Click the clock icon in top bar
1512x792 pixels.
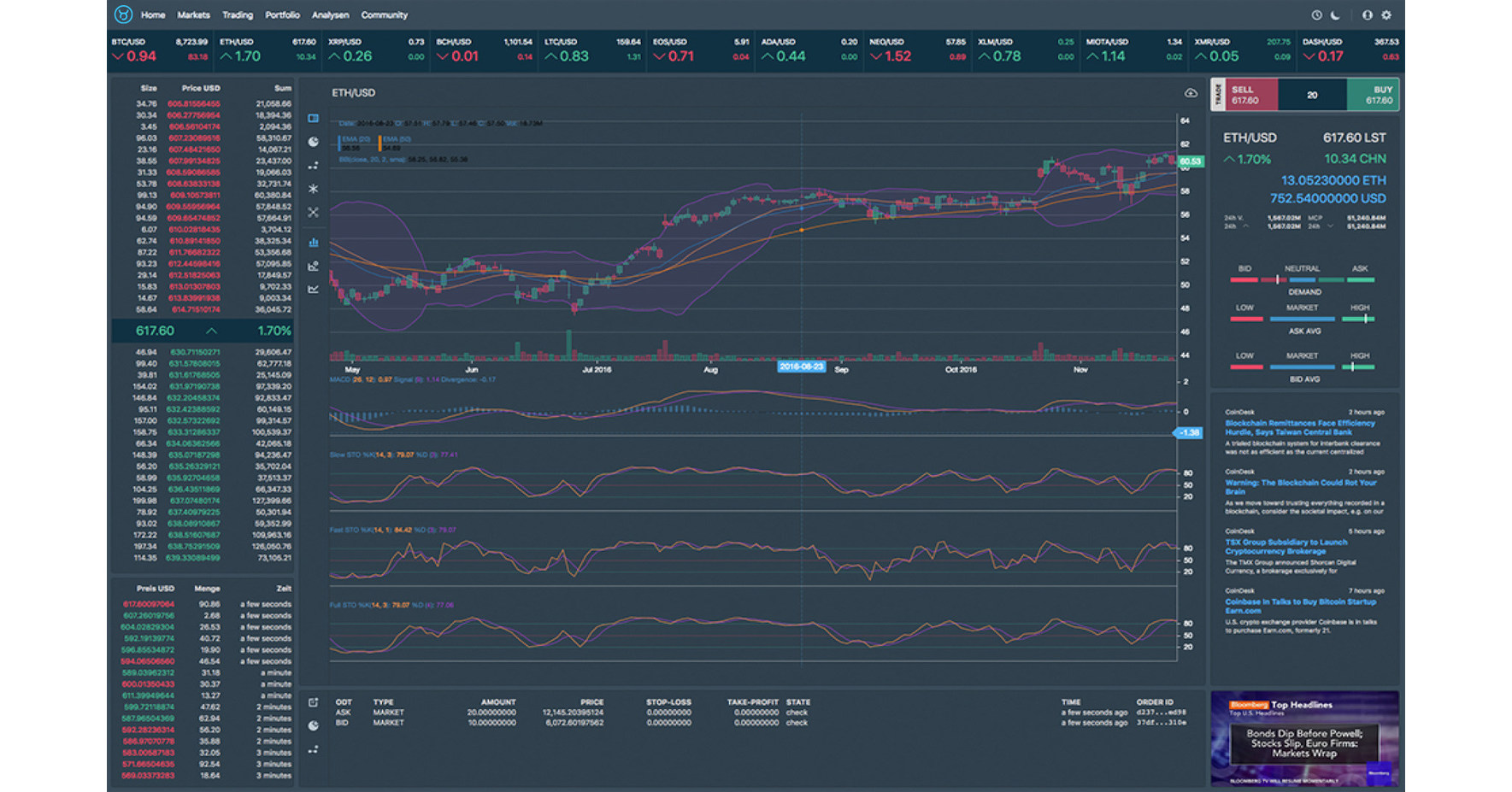[1316, 15]
